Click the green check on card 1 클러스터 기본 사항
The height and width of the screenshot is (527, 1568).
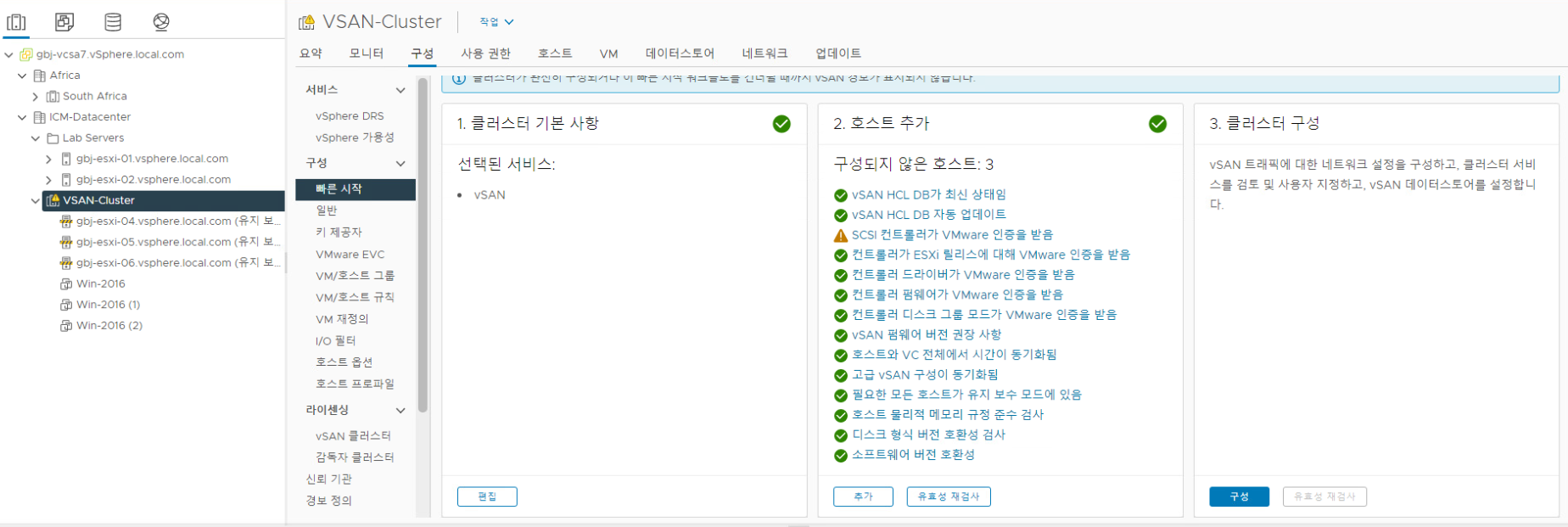781,124
